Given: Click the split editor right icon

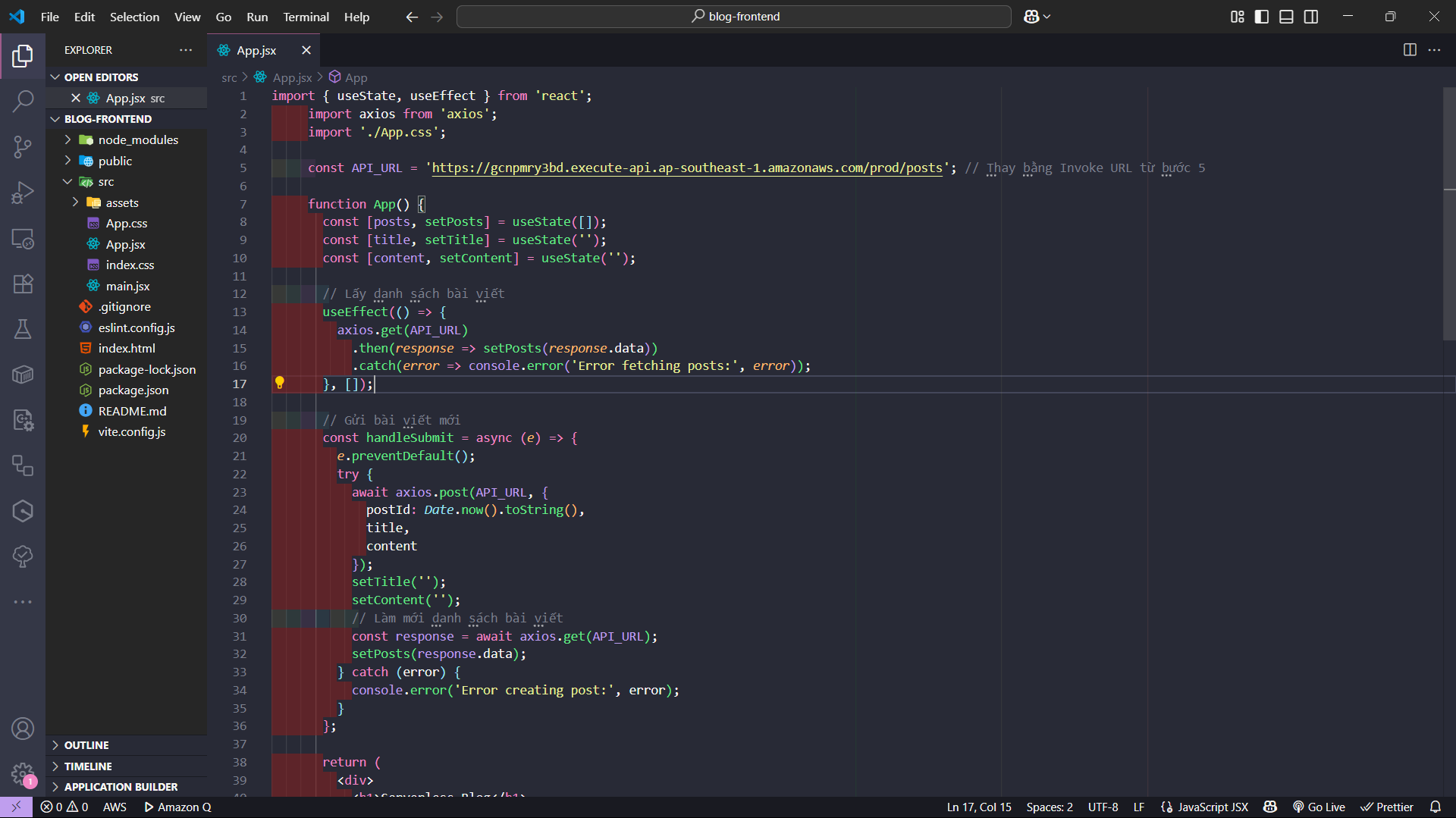Looking at the screenshot, I should [x=1410, y=50].
